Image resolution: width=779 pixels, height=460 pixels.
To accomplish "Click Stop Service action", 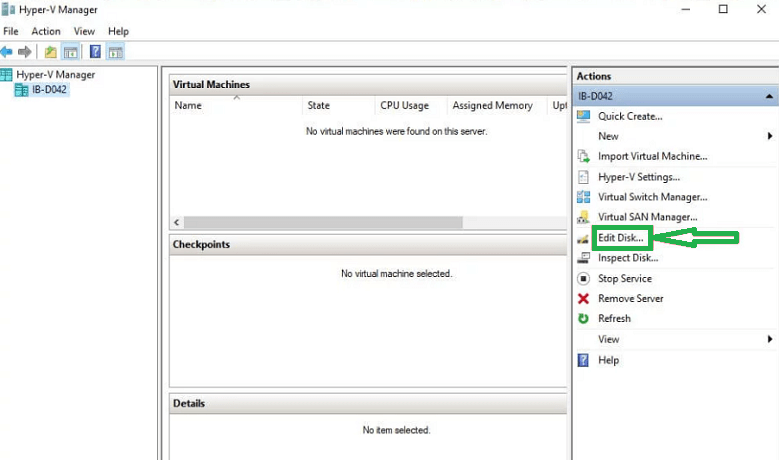I will 624,279.
